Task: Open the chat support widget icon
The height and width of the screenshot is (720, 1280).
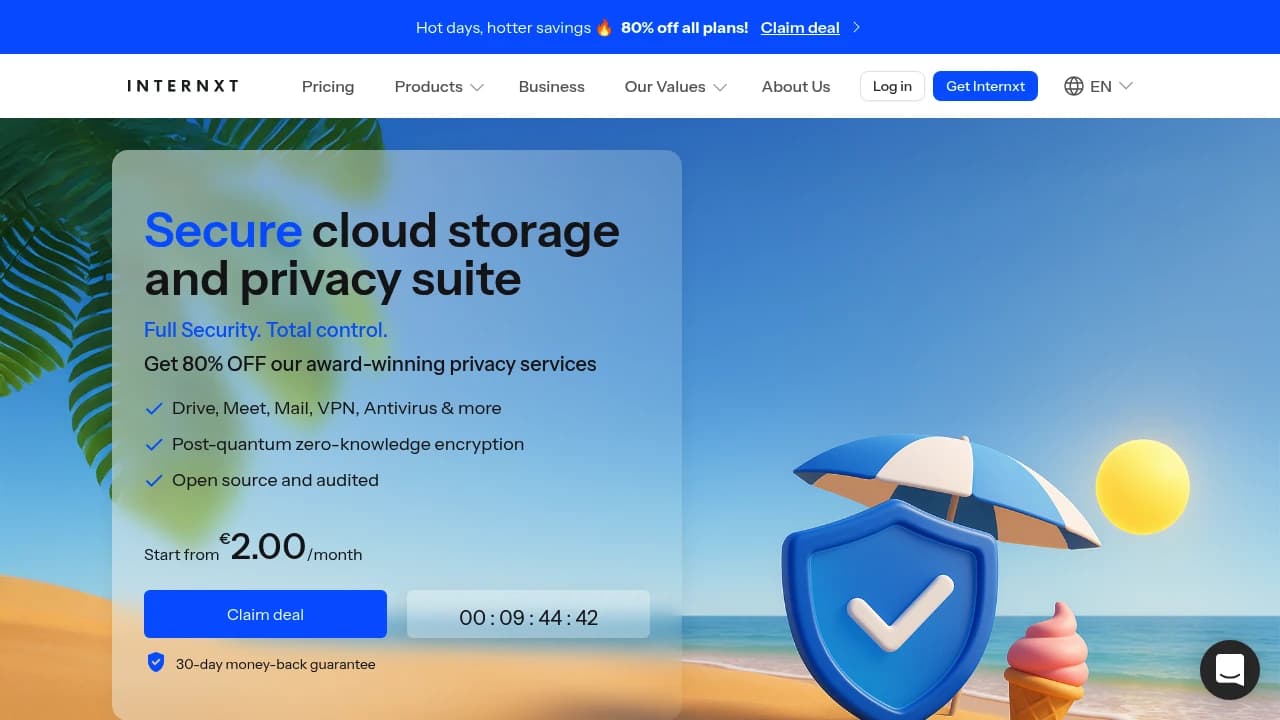Action: [1229, 670]
